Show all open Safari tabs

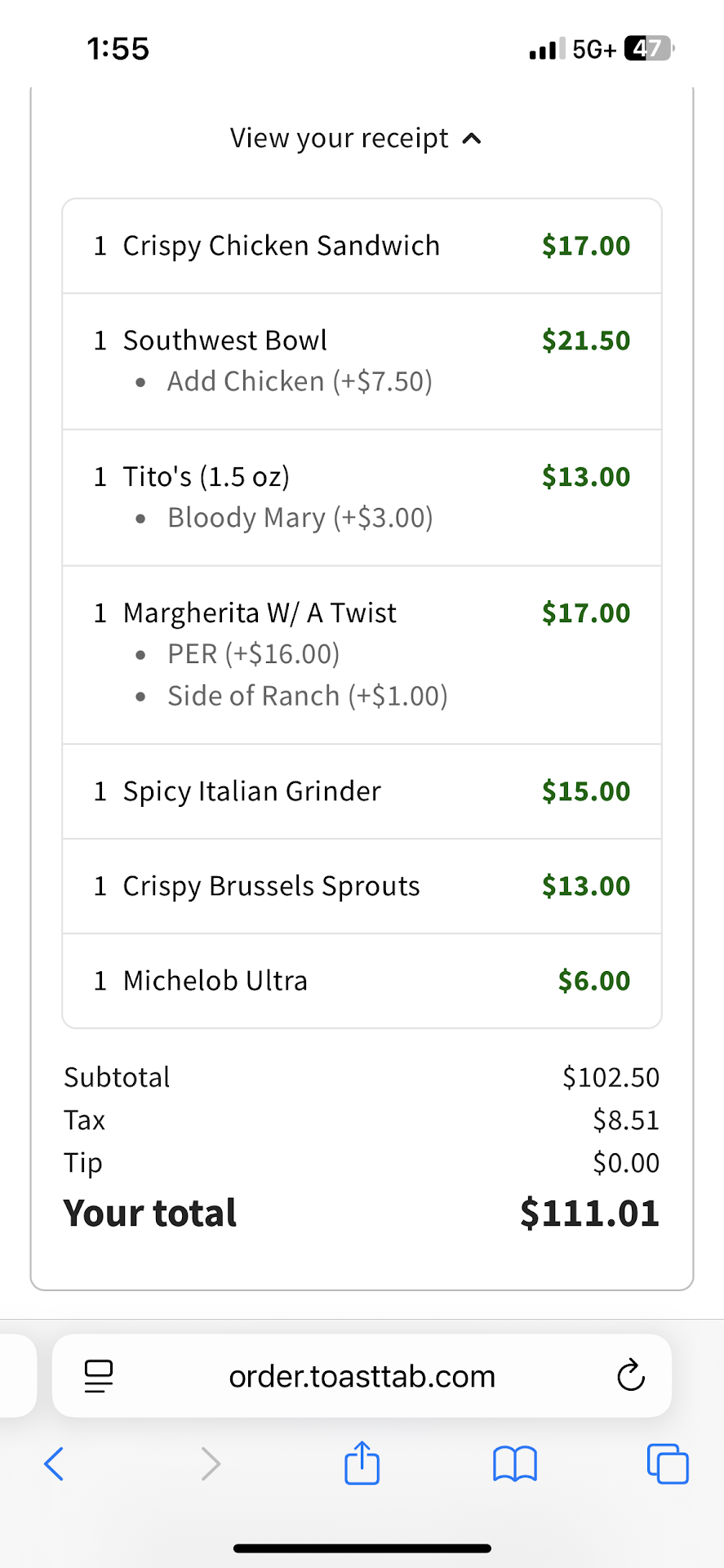click(x=668, y=1463)
